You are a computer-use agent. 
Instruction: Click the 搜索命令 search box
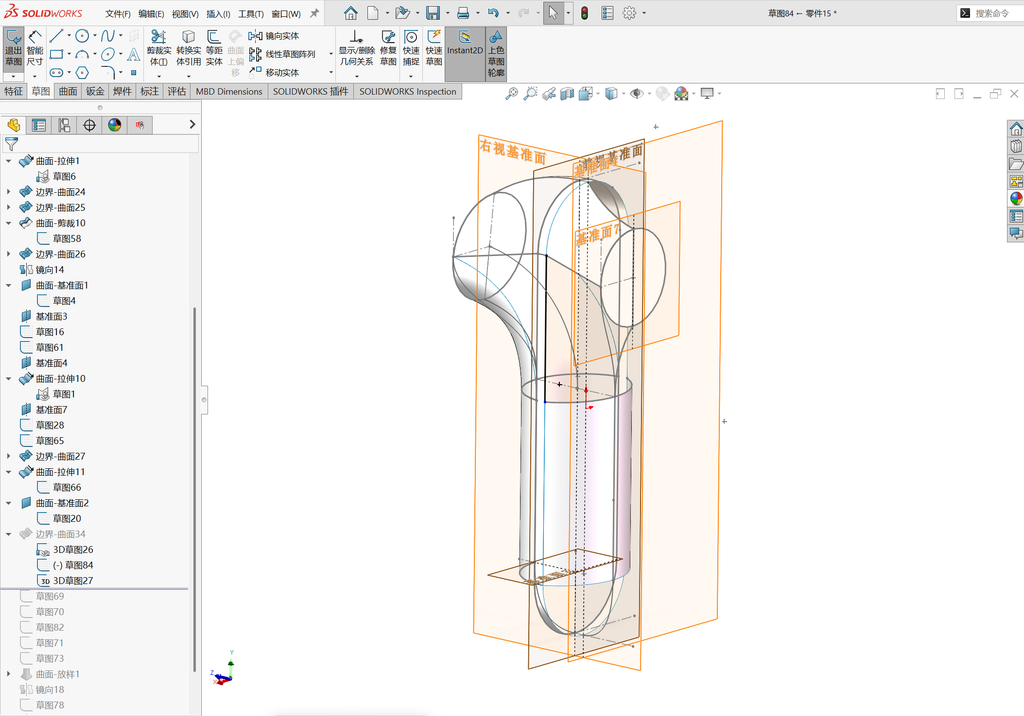tap(991, 13)
